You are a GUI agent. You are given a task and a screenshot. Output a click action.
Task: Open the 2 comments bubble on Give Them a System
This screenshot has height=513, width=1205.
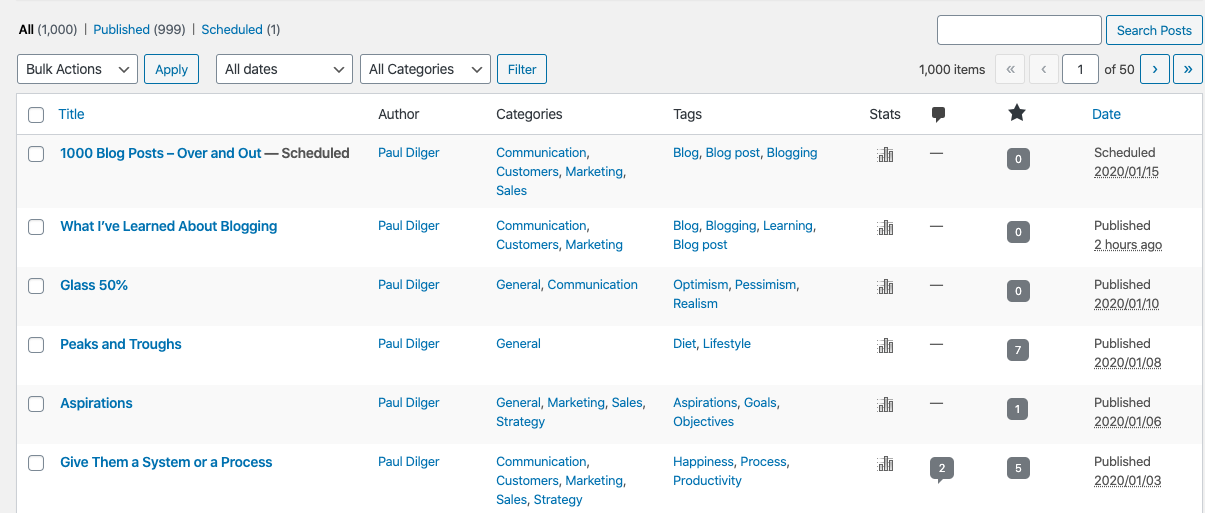(x=941, y=468)
